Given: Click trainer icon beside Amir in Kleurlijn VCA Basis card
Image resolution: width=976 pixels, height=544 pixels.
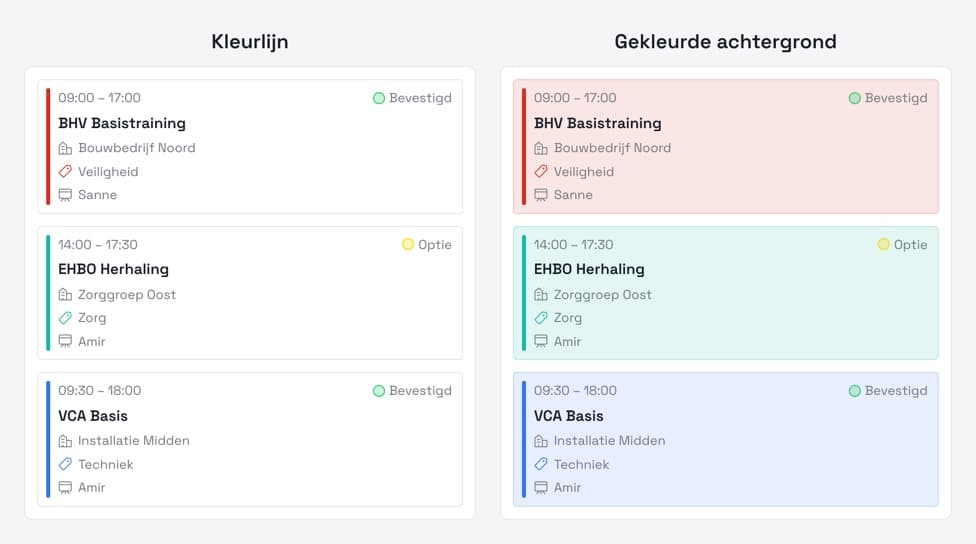Looking at the screenshot, I should (x=65, y=487).
